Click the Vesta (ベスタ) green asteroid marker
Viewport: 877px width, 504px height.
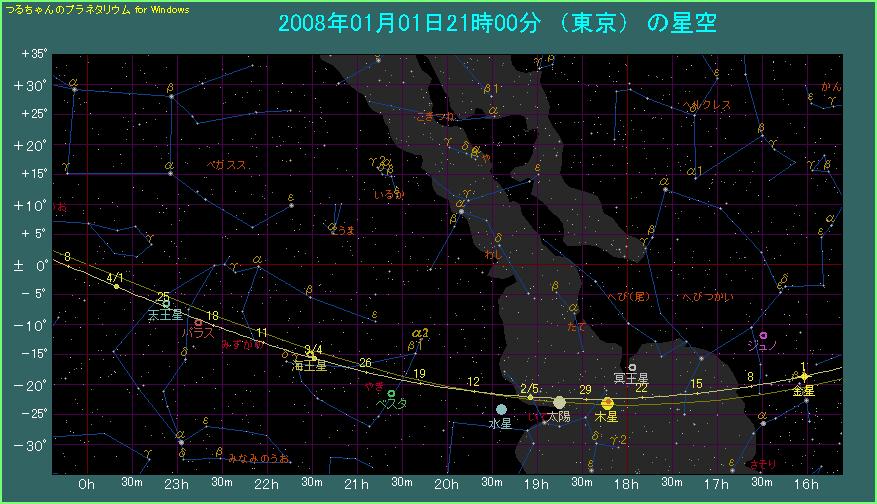[x=391, y=393]
